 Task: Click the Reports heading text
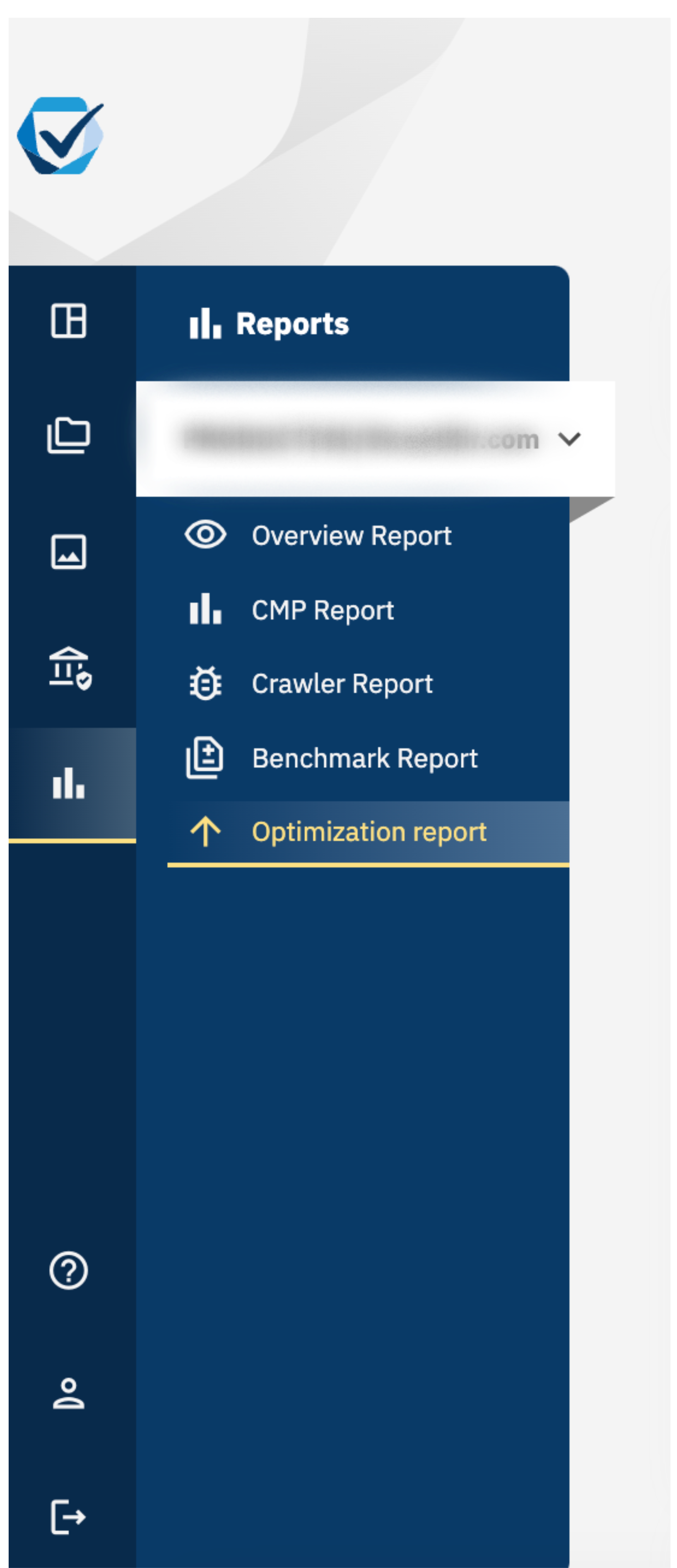coord(292,324)
